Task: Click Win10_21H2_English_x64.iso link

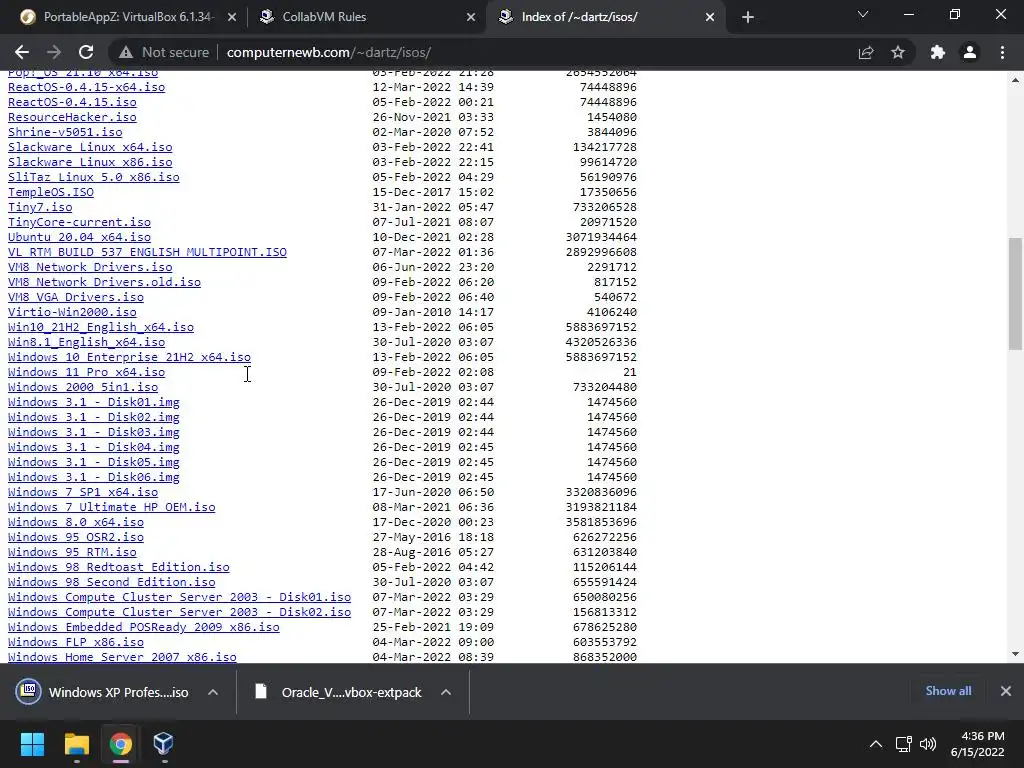Action: point(101,327)
